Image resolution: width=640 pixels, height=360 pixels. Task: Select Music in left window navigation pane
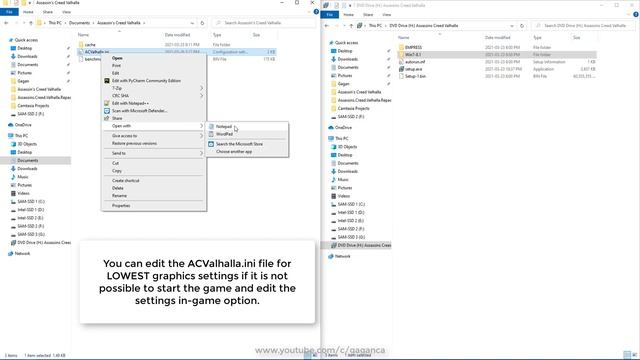[23, 177]
